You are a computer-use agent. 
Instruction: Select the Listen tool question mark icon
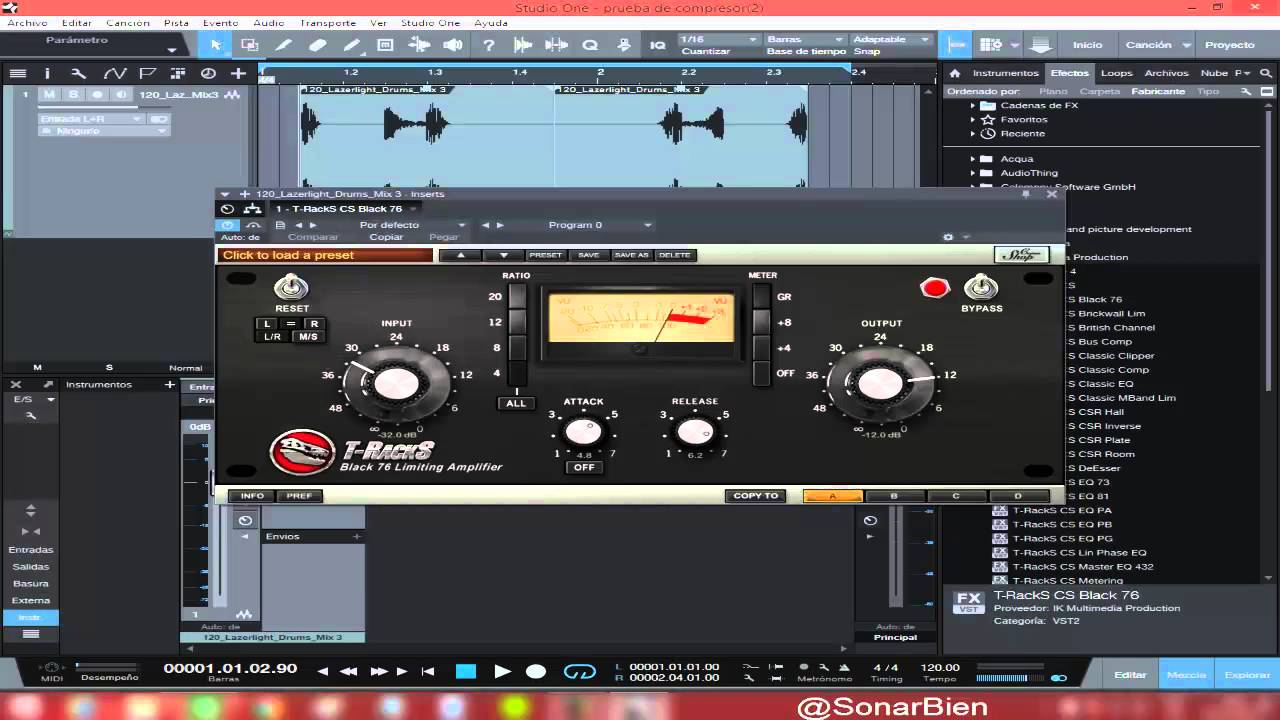(488, 45)
